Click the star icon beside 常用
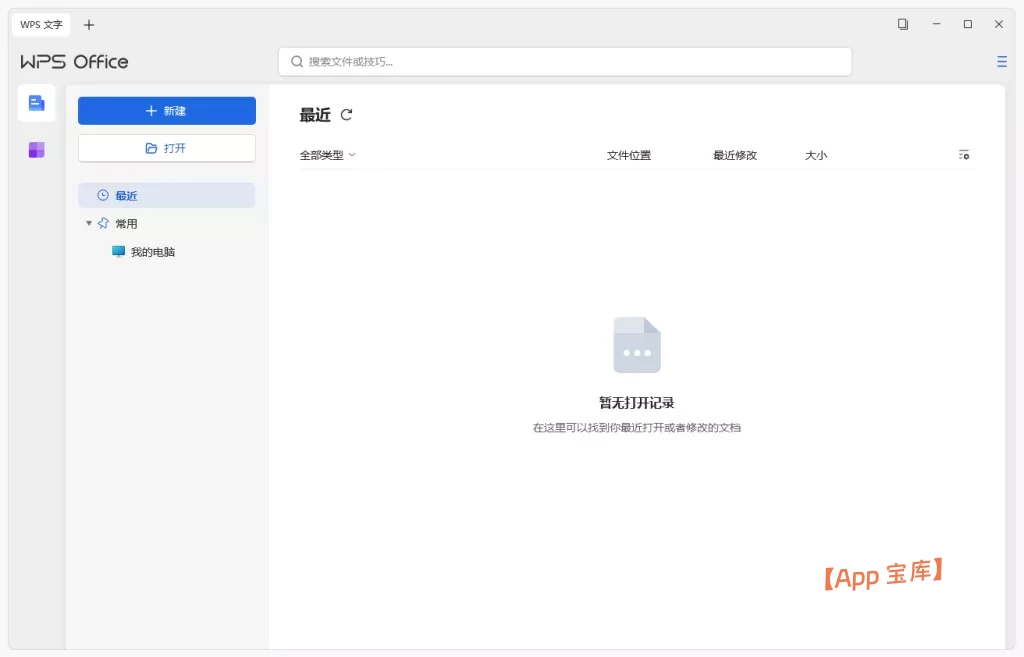The width and height of the screenshot is (1024, 657). pos(104,223)
